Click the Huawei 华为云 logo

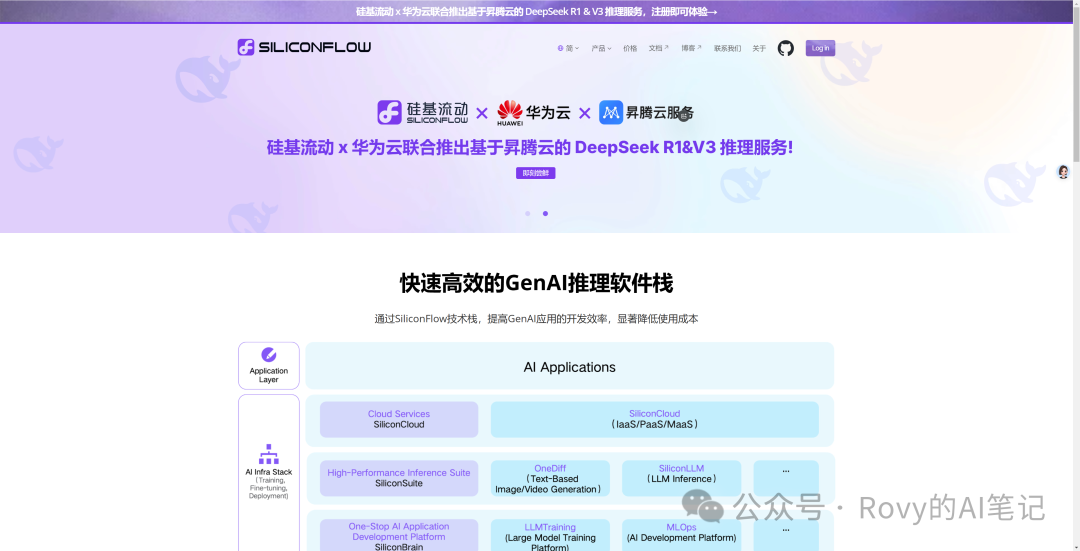(534, 113)
